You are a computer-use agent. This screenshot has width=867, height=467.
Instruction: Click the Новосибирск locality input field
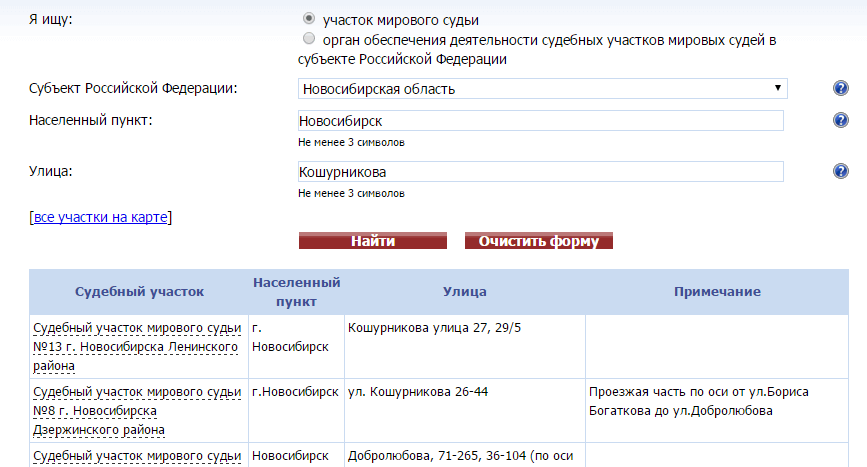[x=540, y=121]
